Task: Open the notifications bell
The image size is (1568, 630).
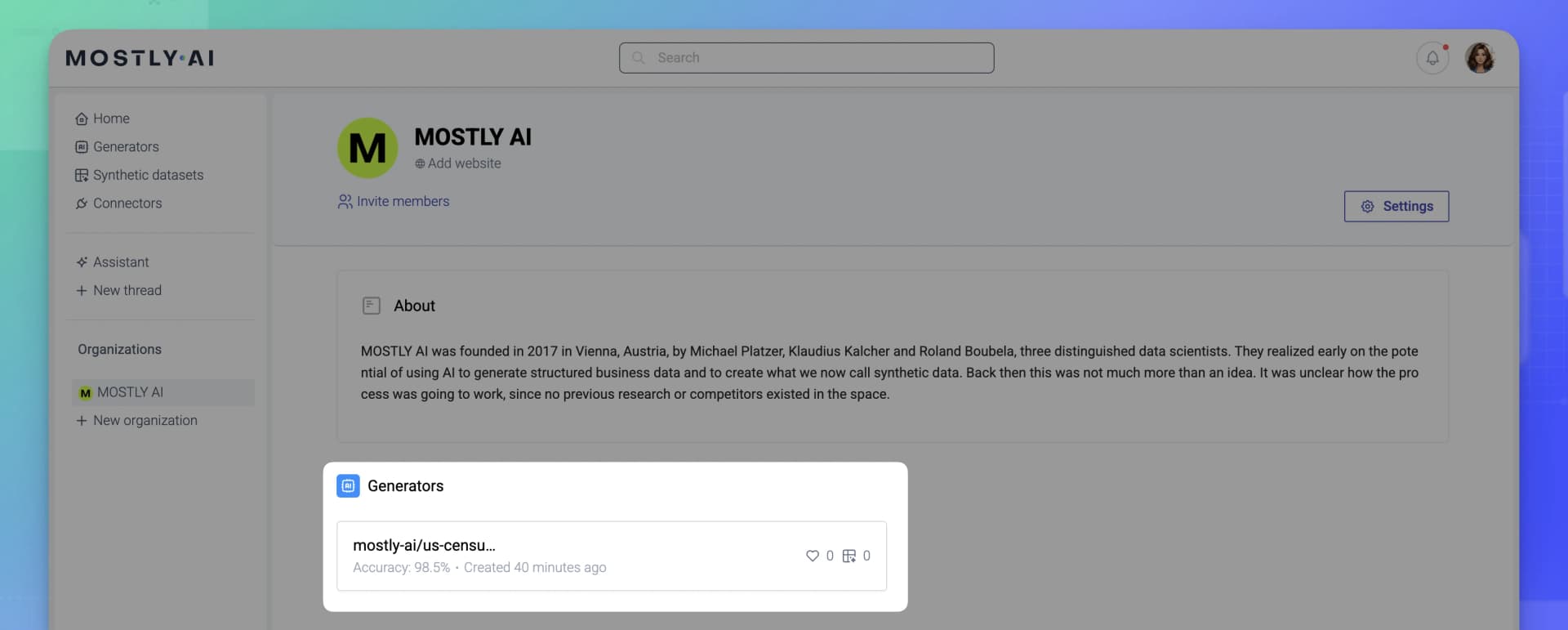Action: (1432, 58)
